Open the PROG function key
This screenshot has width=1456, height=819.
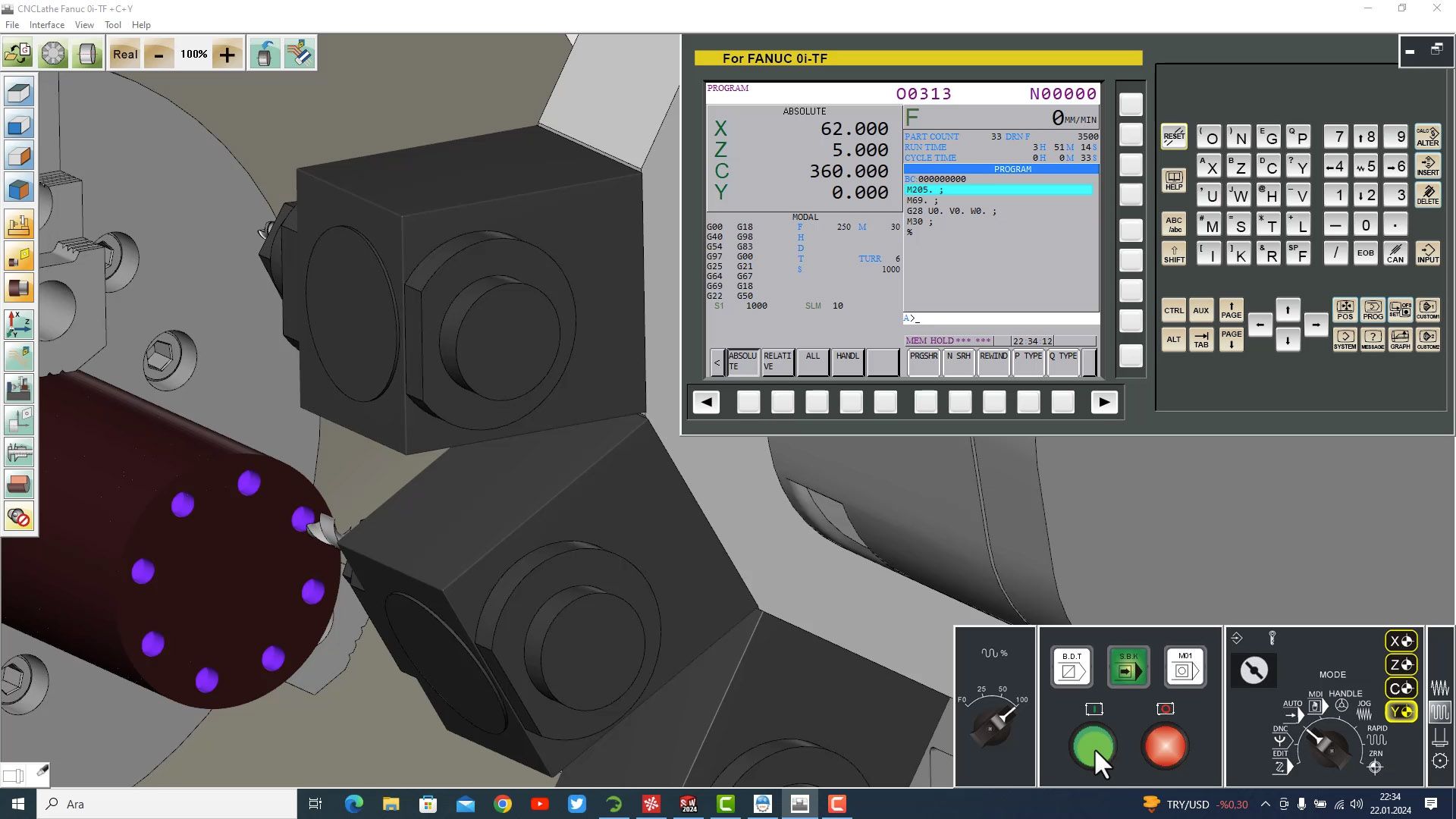pyautogui.click(x=1373, y=309)
